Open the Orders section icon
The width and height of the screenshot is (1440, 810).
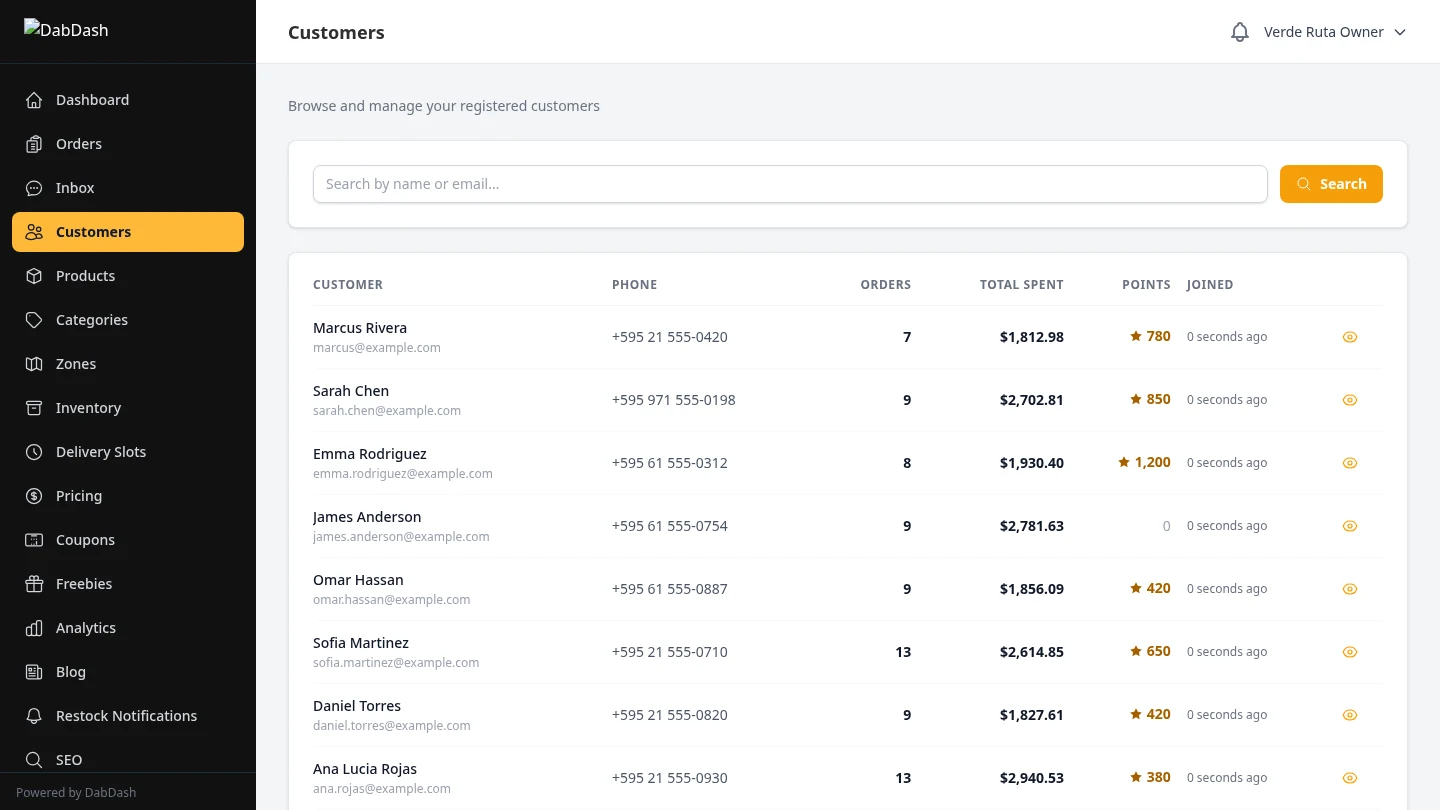click(x=34, y=144)
